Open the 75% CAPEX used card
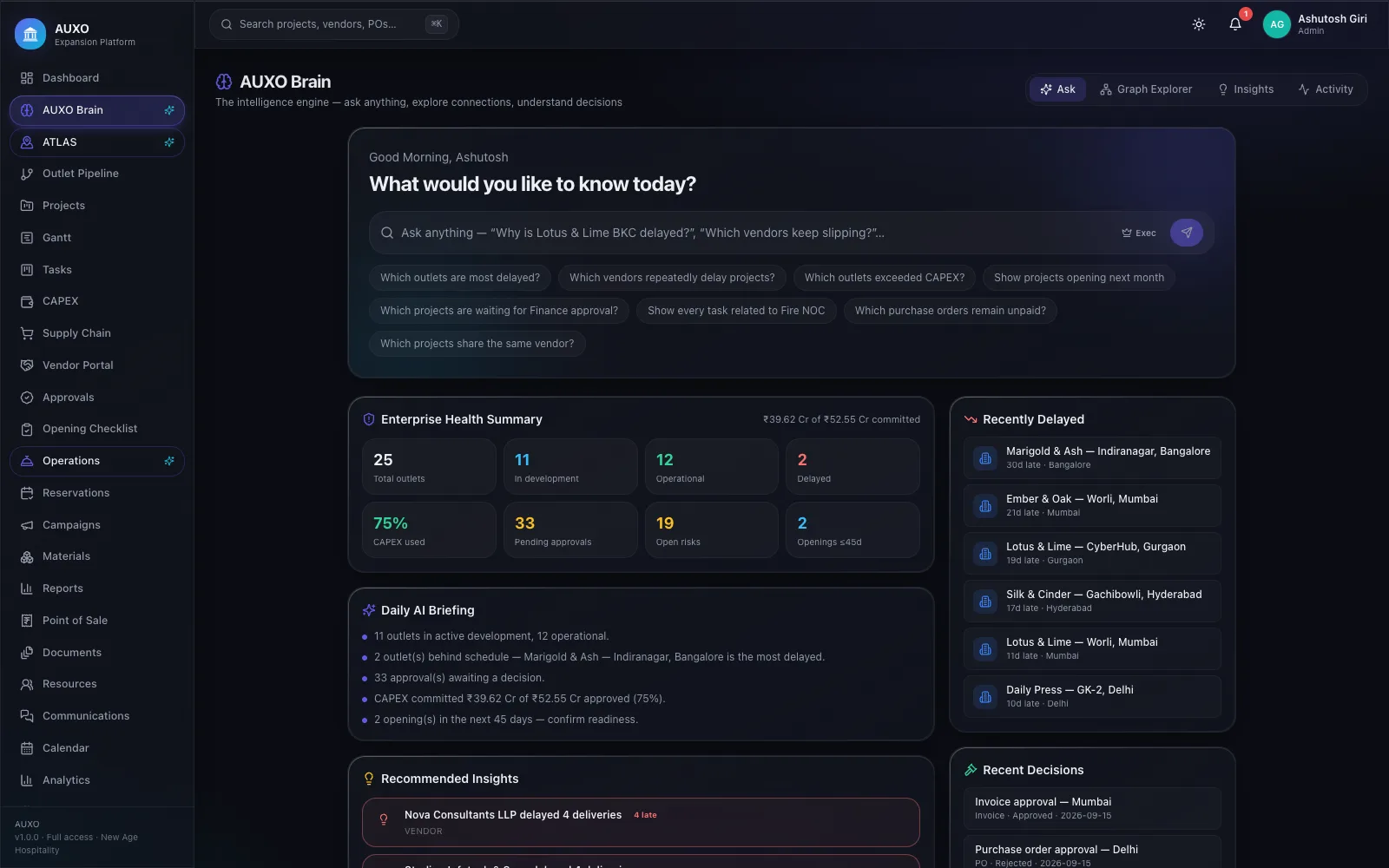The width and height of the screenshot is (1389, 868). coord(429,530)
